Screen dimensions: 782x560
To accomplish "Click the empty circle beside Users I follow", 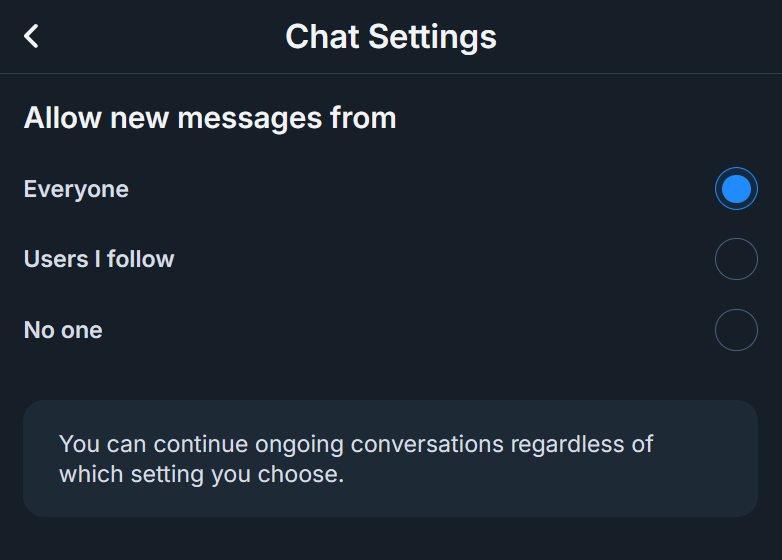I will 736,260.
